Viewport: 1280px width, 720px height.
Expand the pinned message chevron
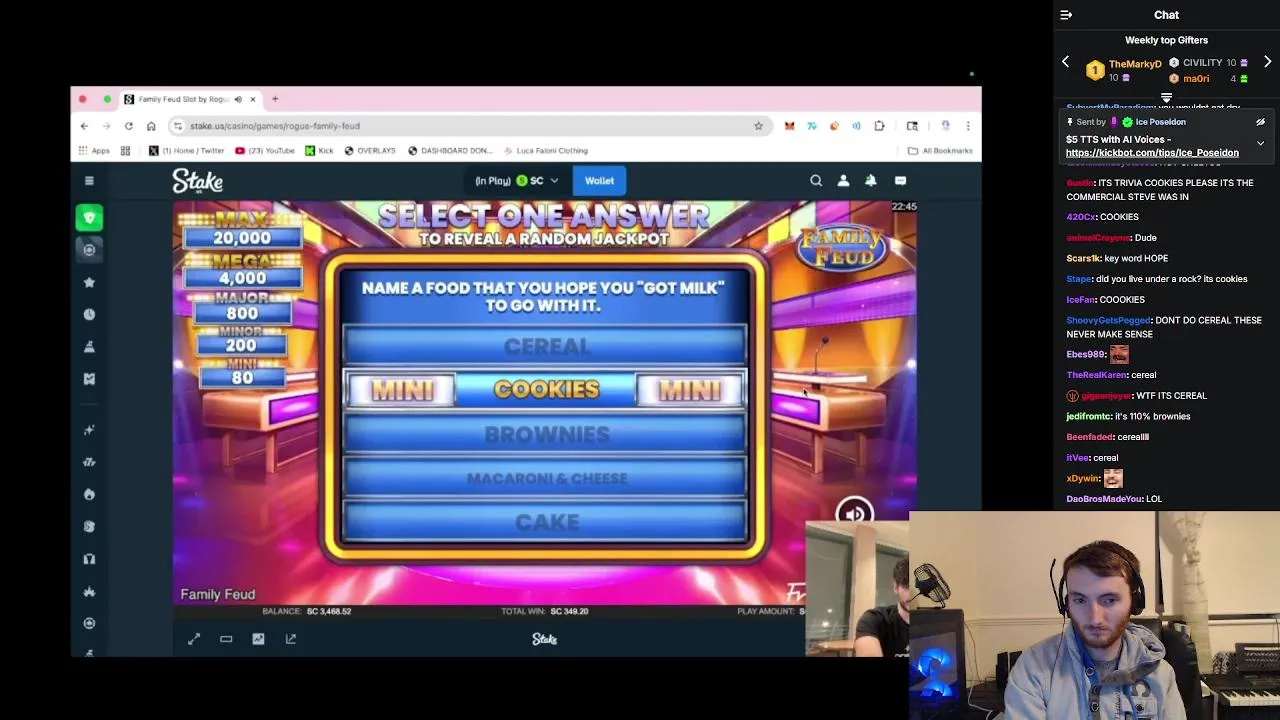1260,143
